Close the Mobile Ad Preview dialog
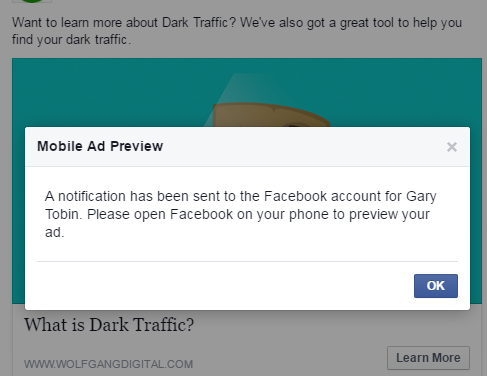Viewport: 487px width, 376px height. coord(452,147)
